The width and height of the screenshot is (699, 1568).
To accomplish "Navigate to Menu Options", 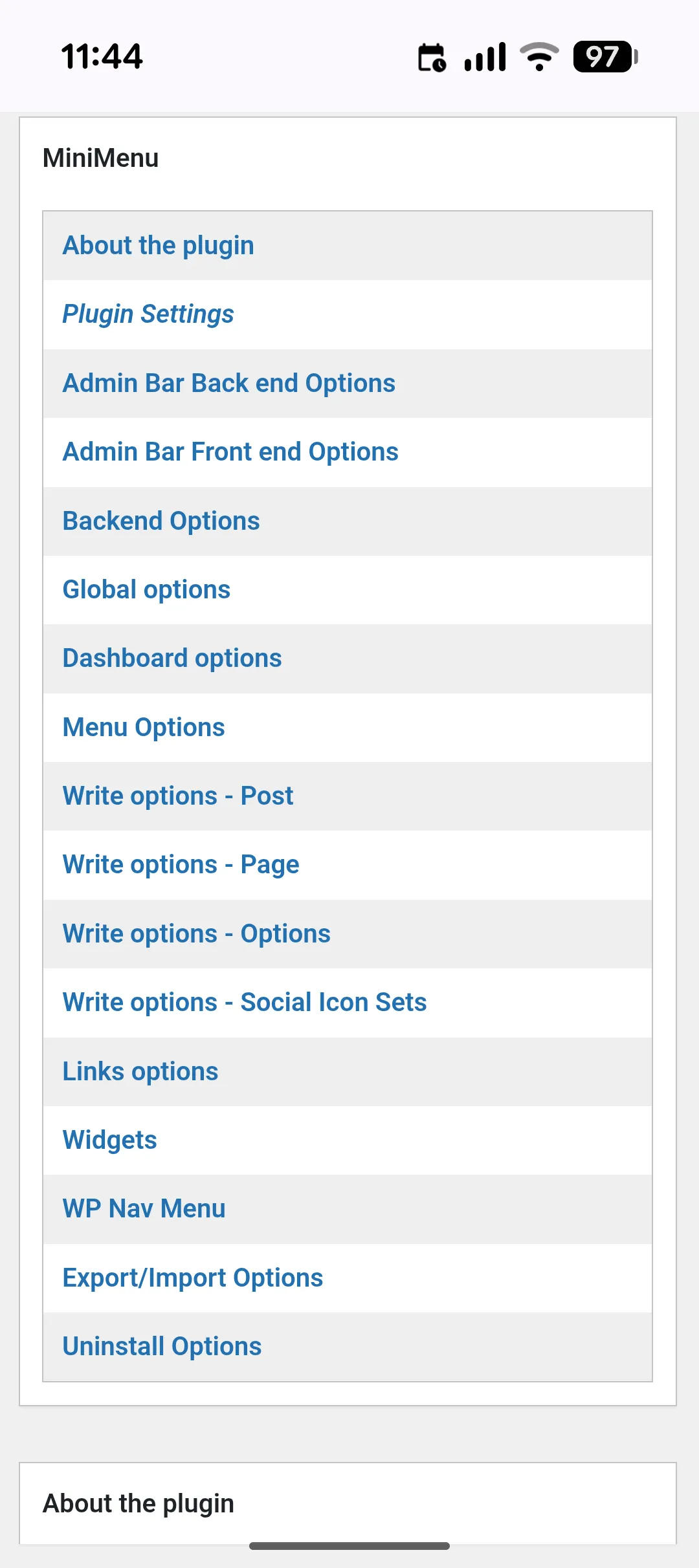I will (143, 728).
